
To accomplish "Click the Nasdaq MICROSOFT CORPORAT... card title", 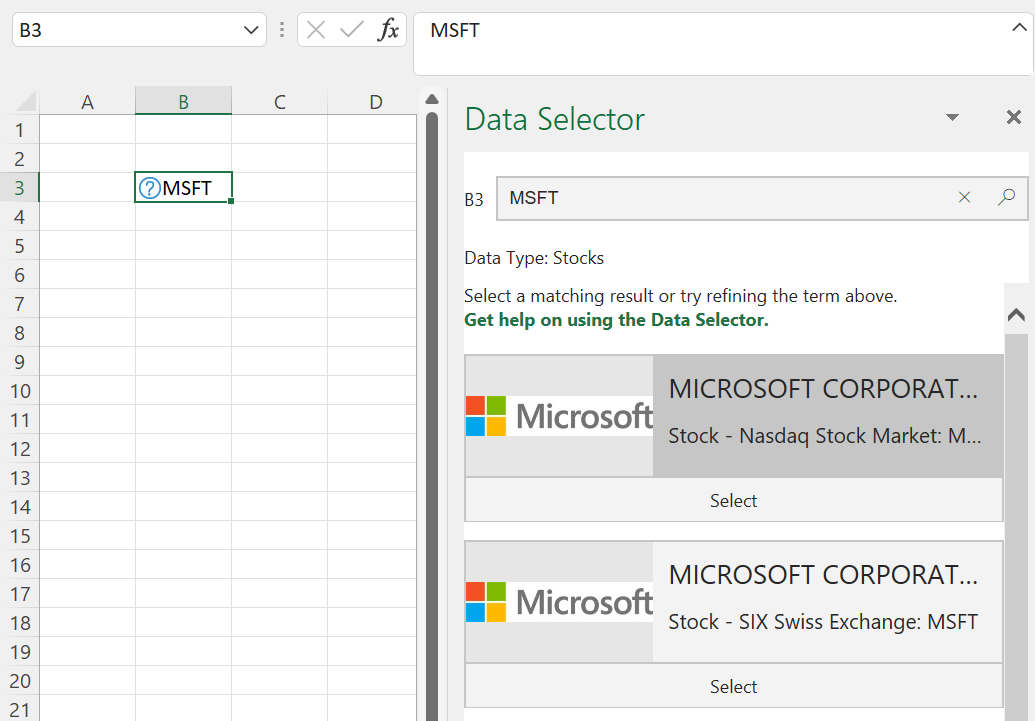I will [x=823, y=389].
